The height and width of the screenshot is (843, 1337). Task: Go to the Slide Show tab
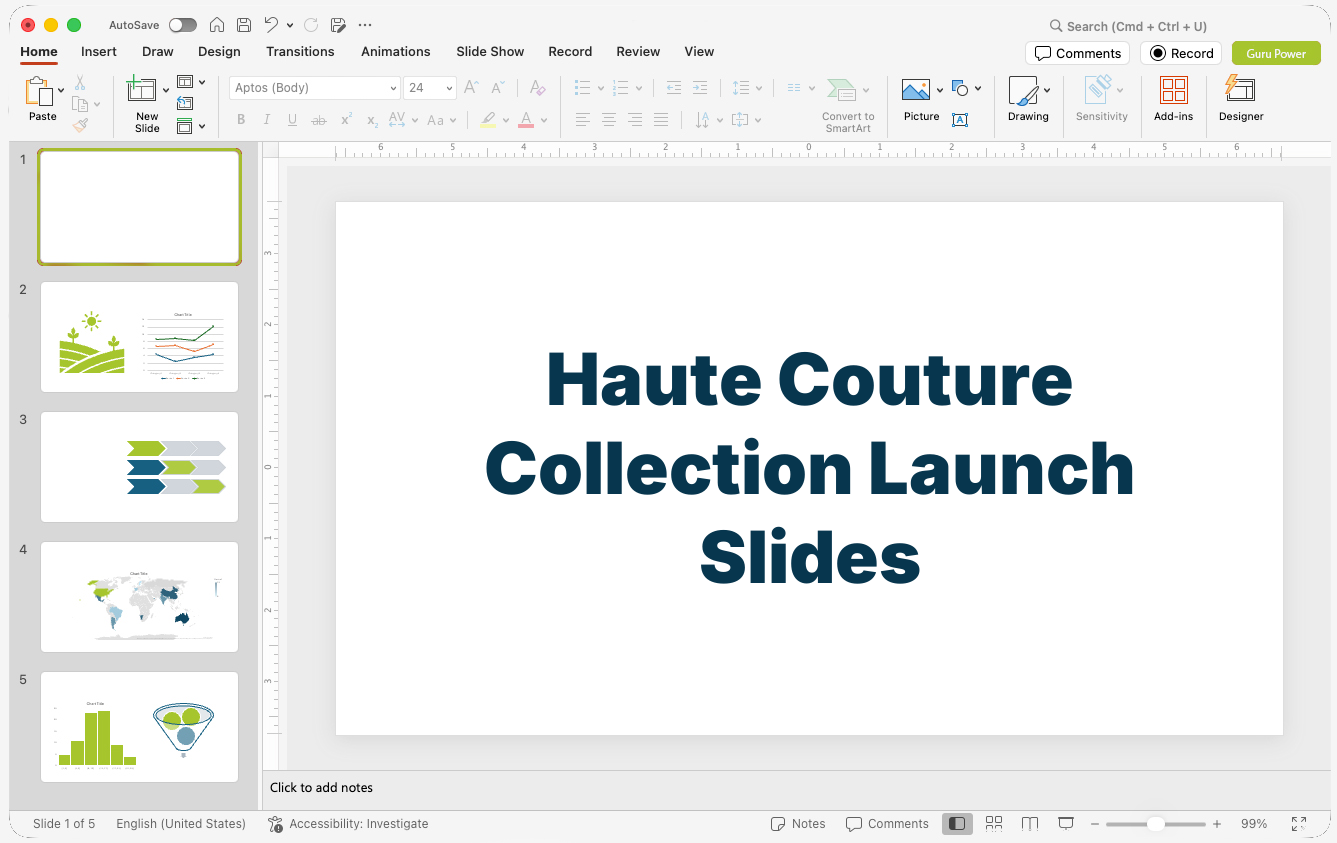click(490, 51)
